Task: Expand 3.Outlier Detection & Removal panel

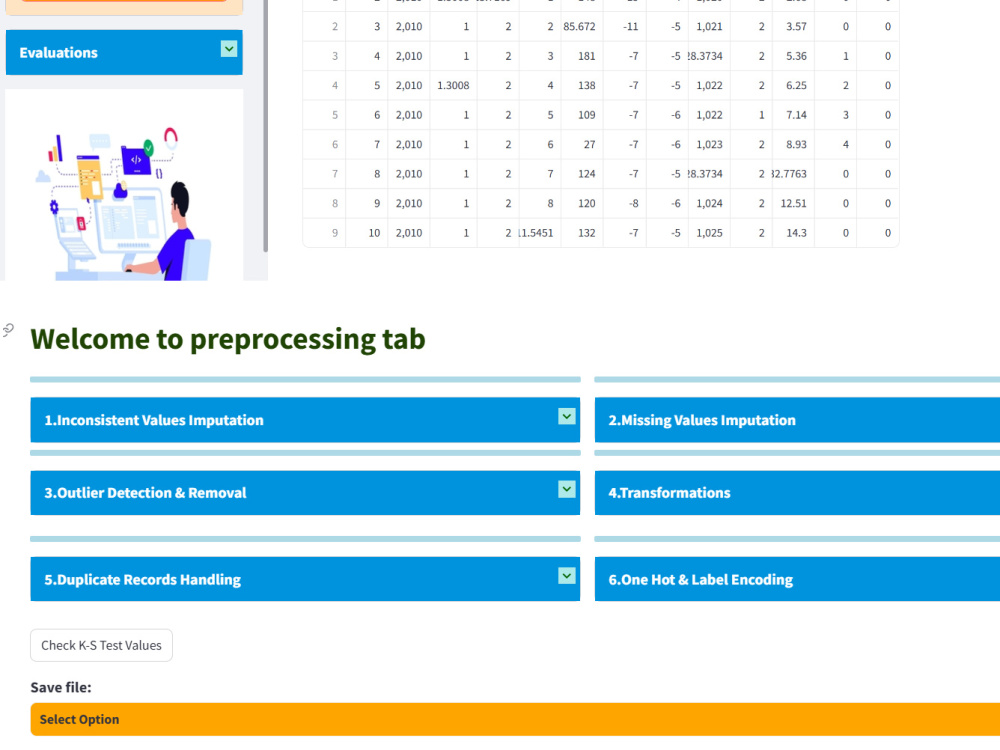Action: (x=305, y=493)
